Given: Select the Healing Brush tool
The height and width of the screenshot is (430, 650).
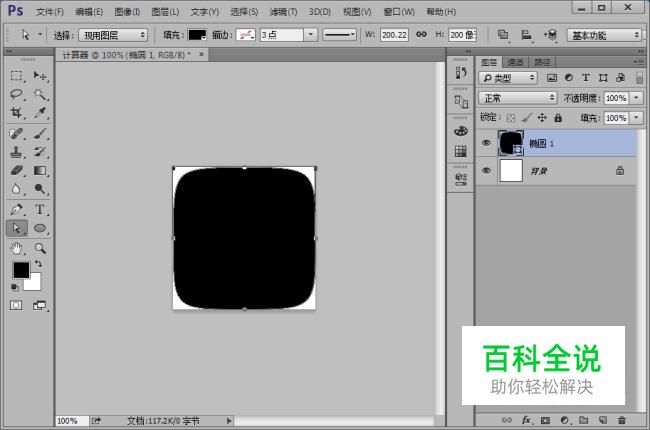Looking at the screenshot, I should tap(16, 134).
